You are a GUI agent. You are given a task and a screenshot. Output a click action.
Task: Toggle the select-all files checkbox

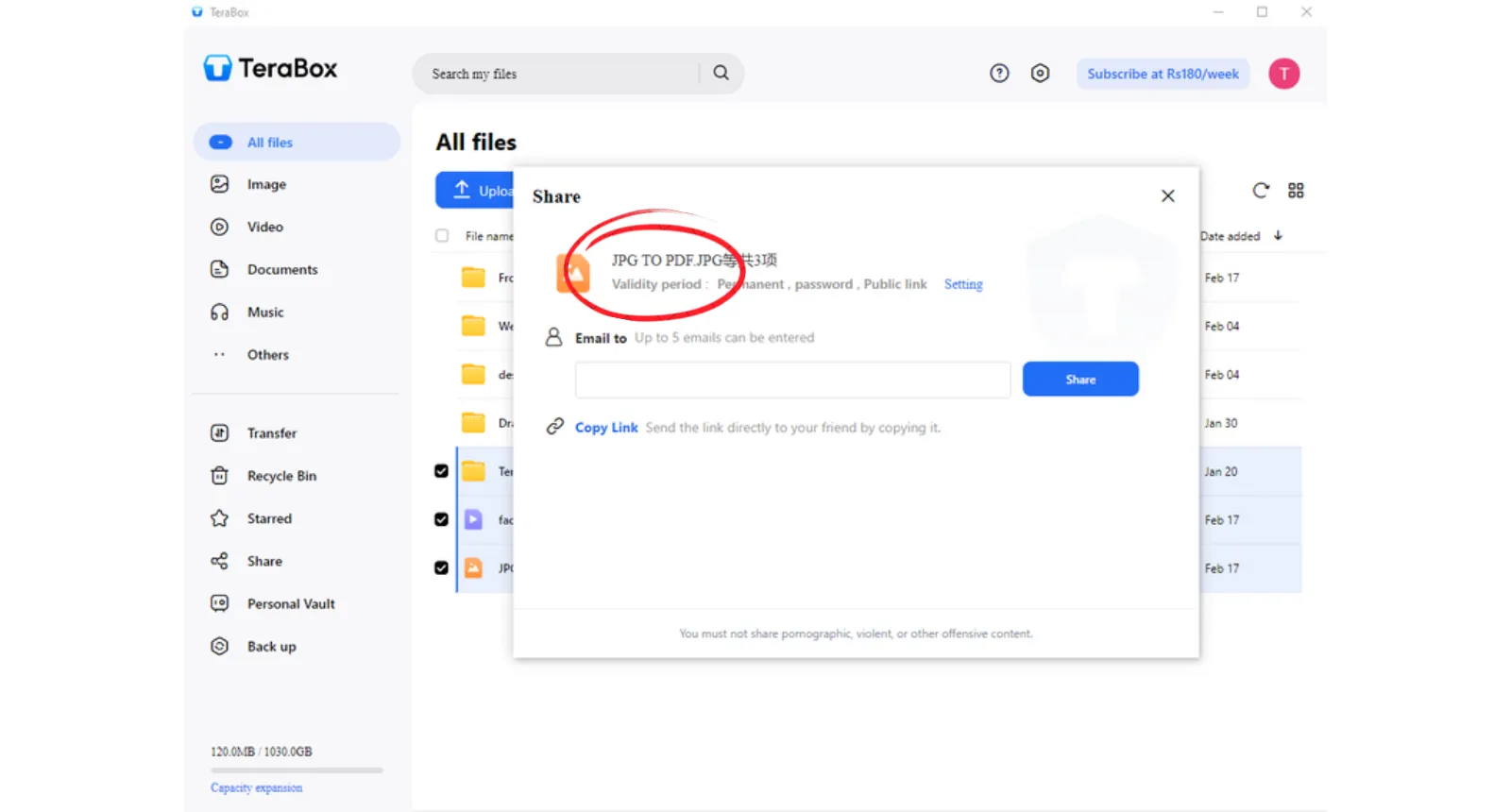click(x=442, y=236)
